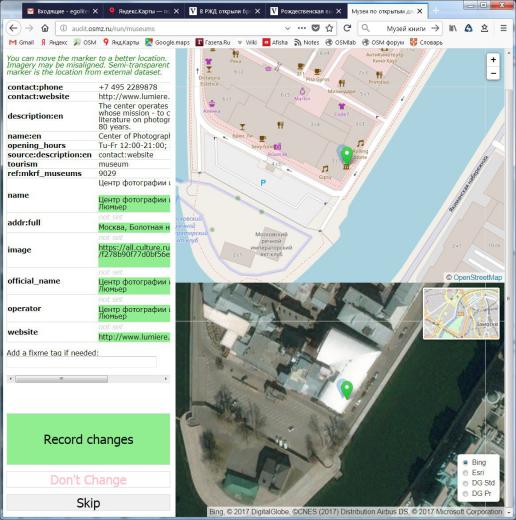Open the Wiki bookmark folder
Screen dimensions: 516x520
tap(247, 42)
